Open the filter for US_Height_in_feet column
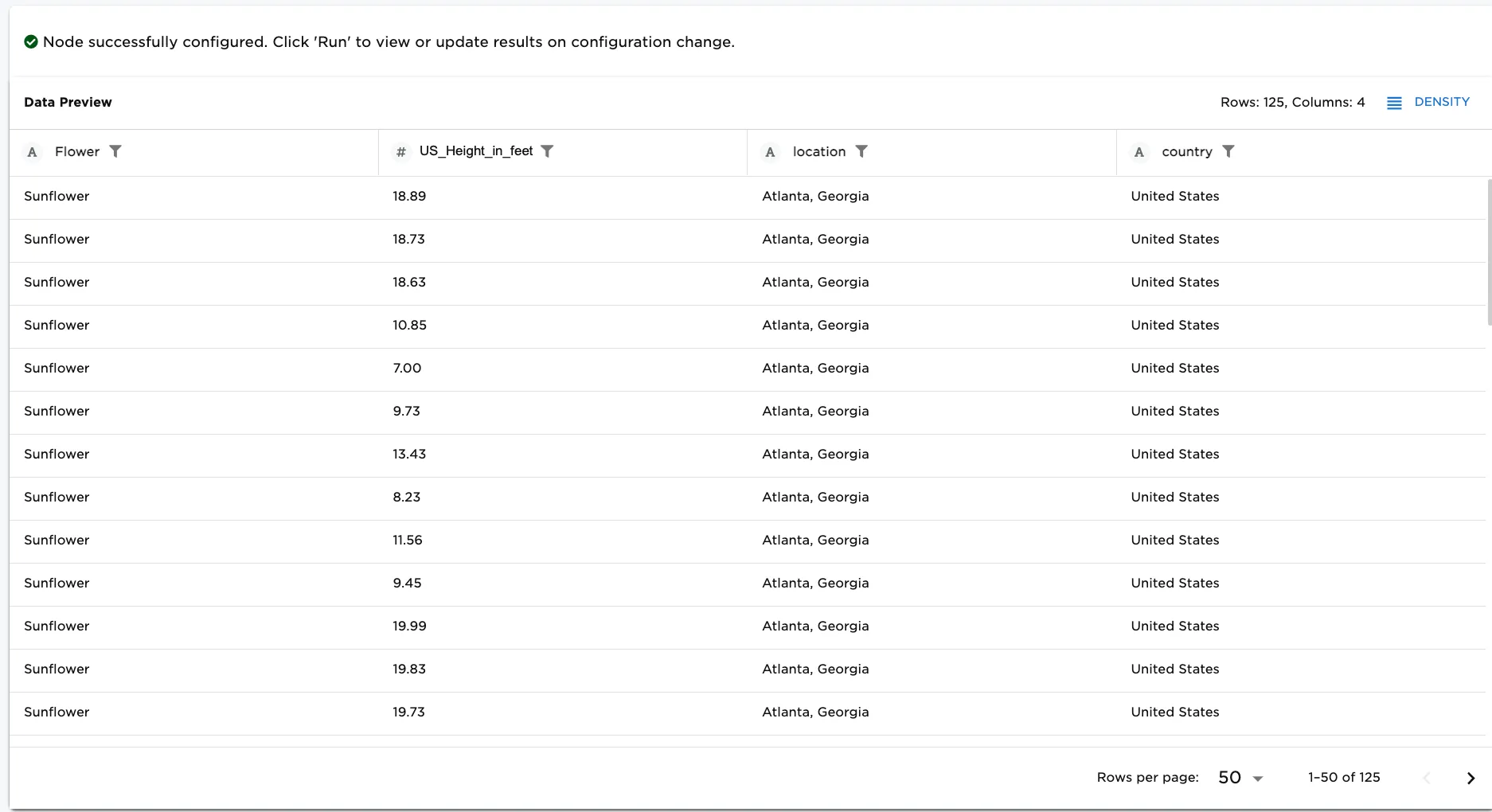1492x812 pixels. pyautogui.click(x=547, y=151)
